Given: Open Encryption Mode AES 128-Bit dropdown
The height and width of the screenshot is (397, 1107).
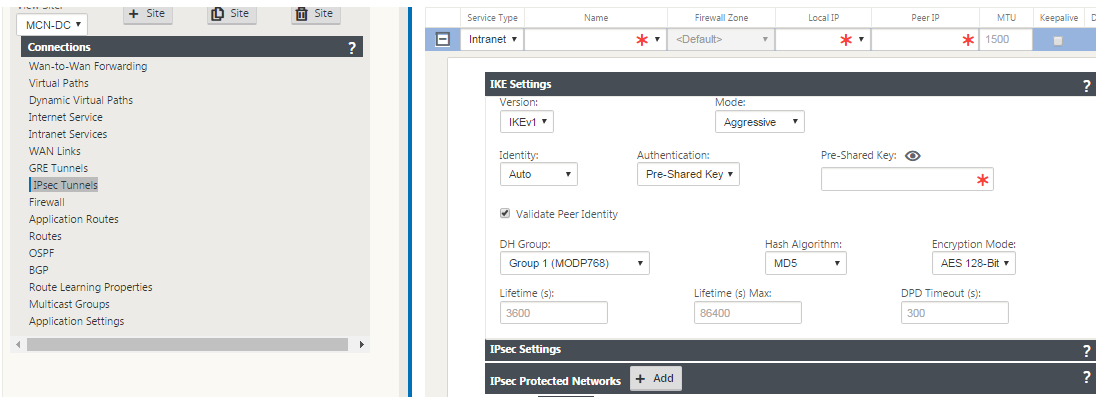Looking at the screenshot, I should [x=974, y=263].
